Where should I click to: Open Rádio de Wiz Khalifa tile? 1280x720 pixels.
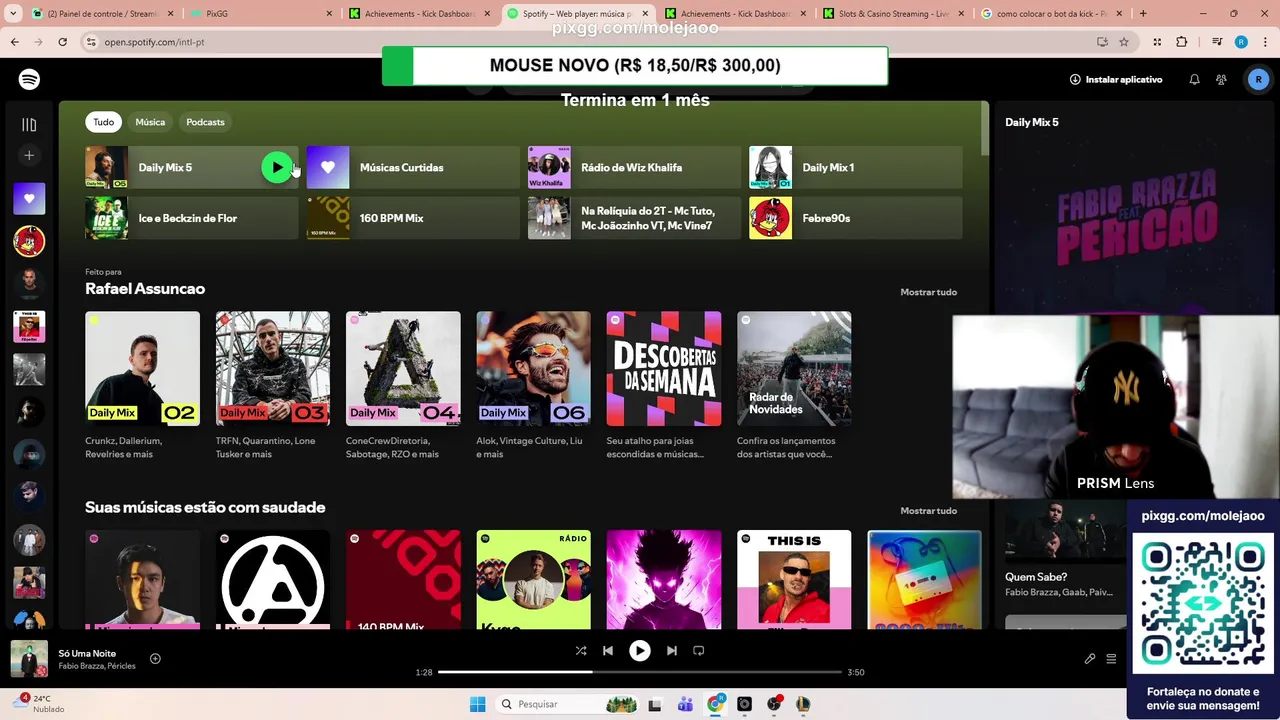point(634,167)
